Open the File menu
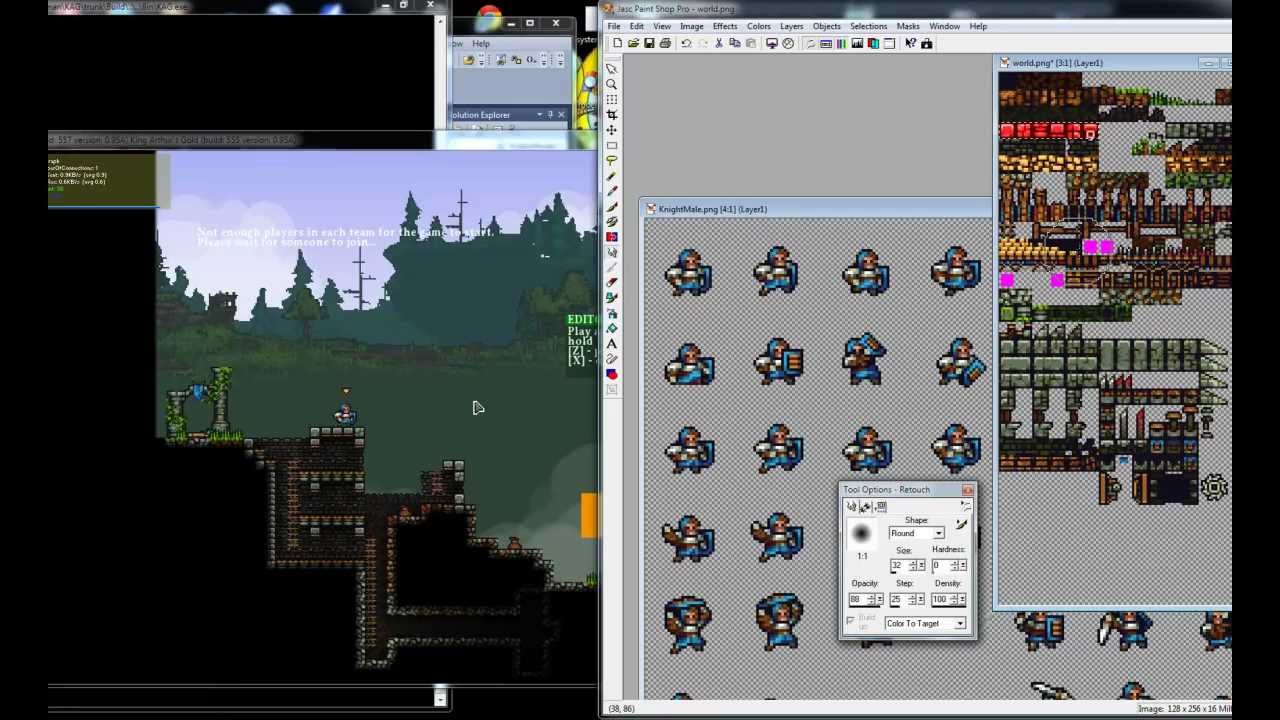This screenshot has width=1280, height=720. pos(614,26)
